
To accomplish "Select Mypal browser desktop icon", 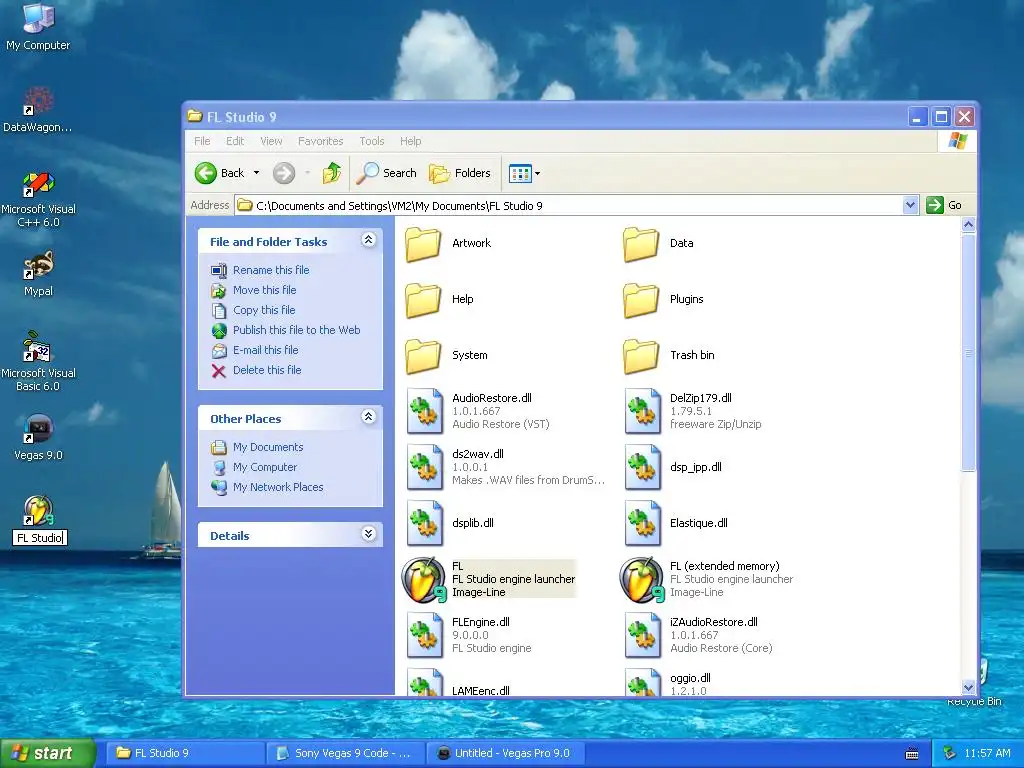I will (38, 274).
